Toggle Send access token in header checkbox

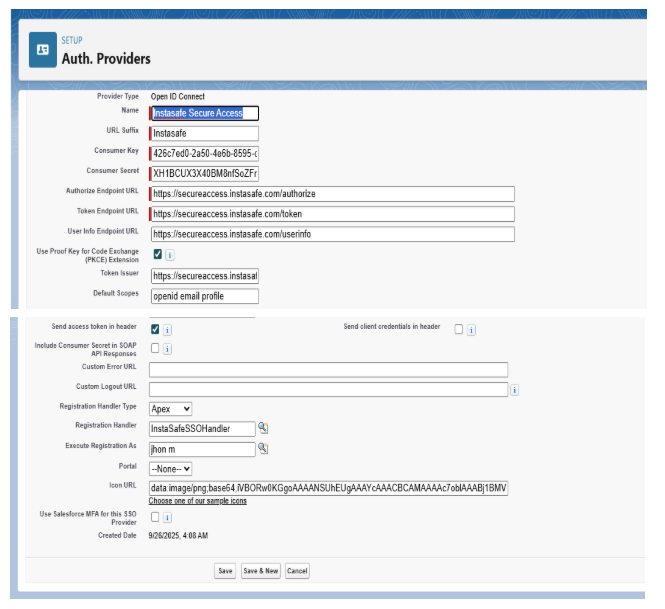click(x=155, y=329)
